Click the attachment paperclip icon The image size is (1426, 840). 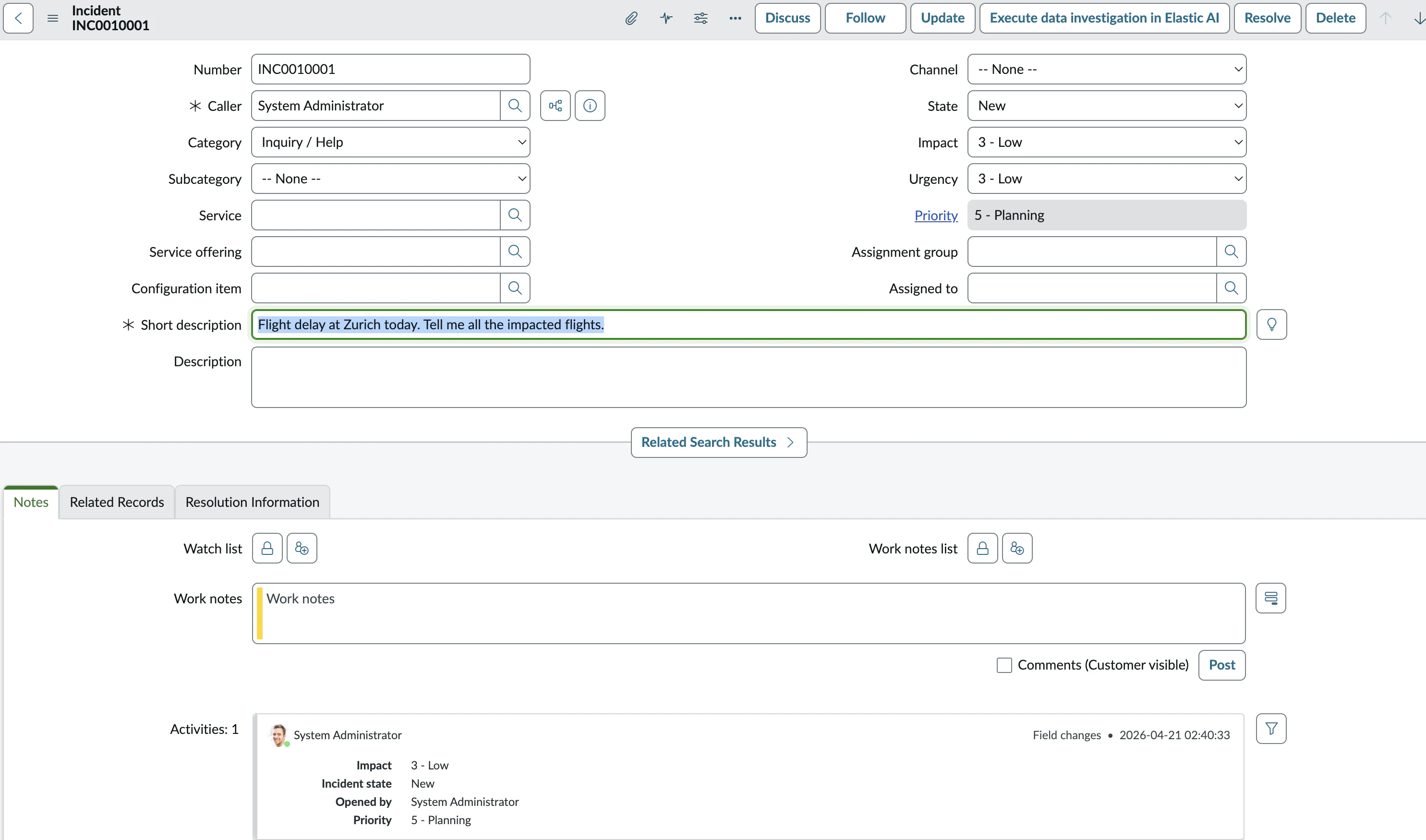pyautogui.click(x=631, y=18)
